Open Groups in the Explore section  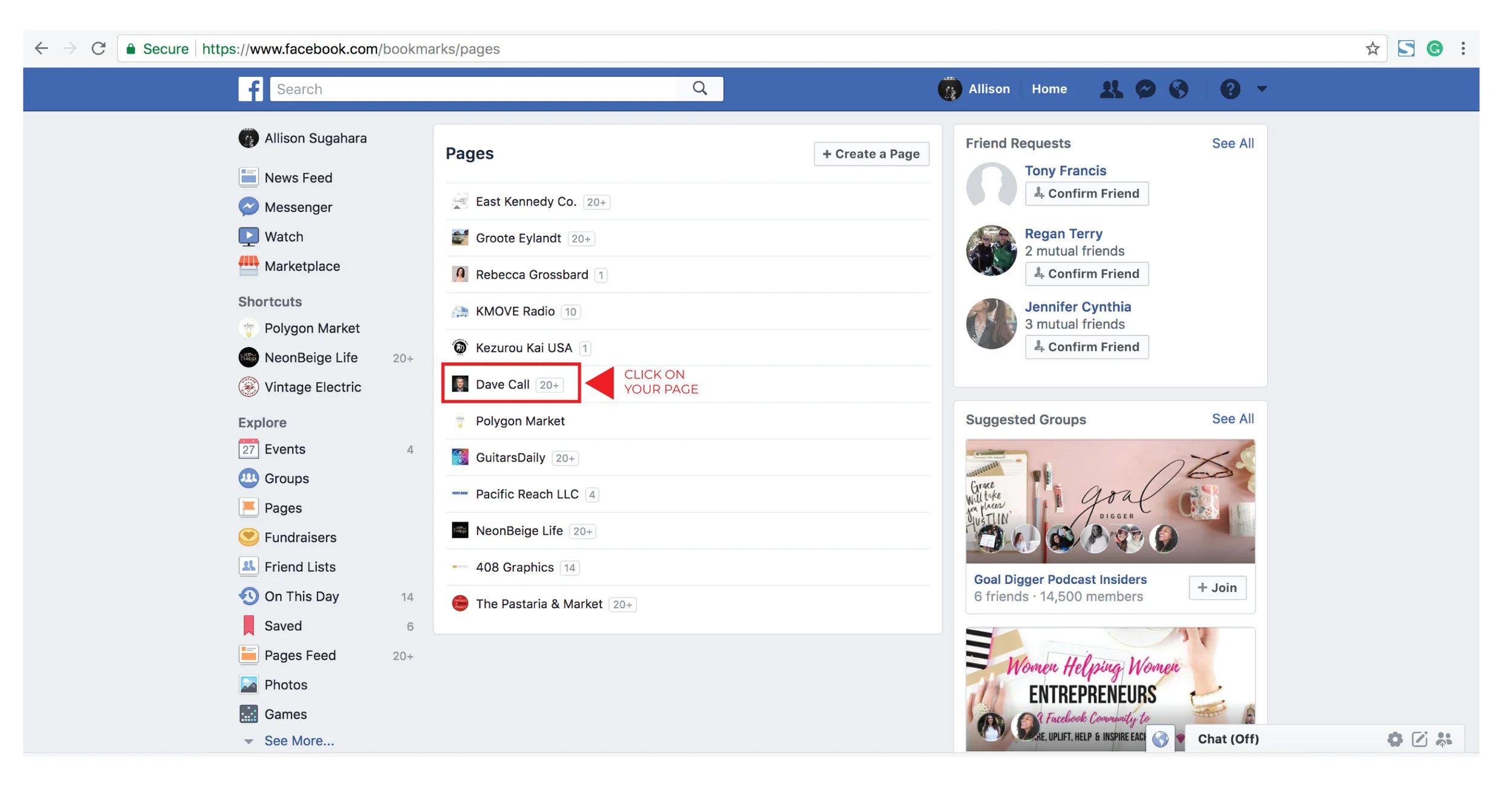click(274, 478)
